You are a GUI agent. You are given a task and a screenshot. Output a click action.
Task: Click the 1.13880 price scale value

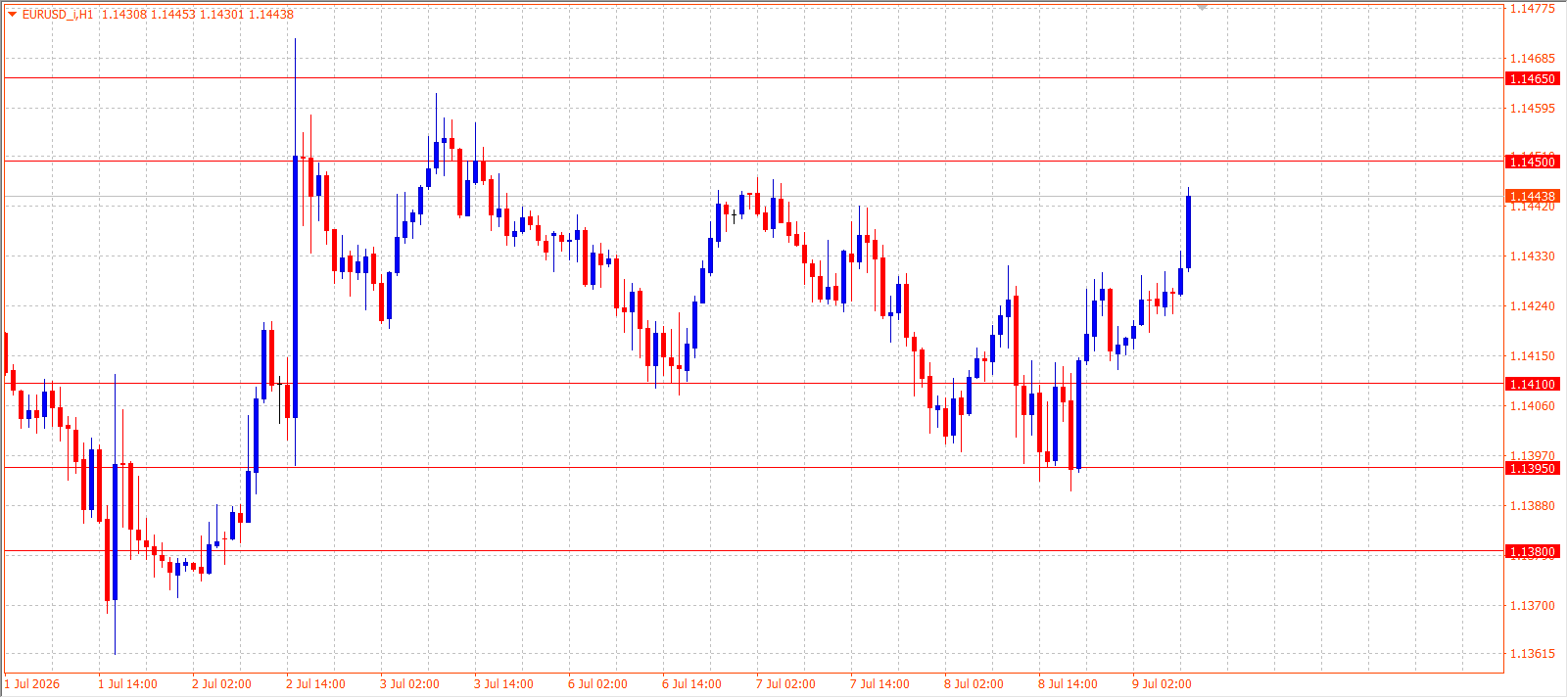[x=1533, y=506]
